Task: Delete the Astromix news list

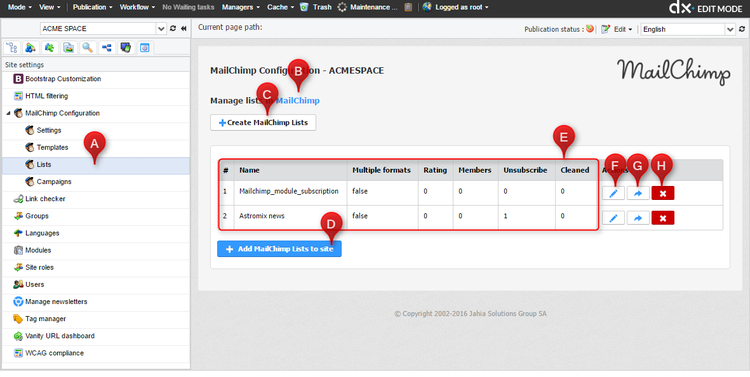Action: (x=662, y=218)
